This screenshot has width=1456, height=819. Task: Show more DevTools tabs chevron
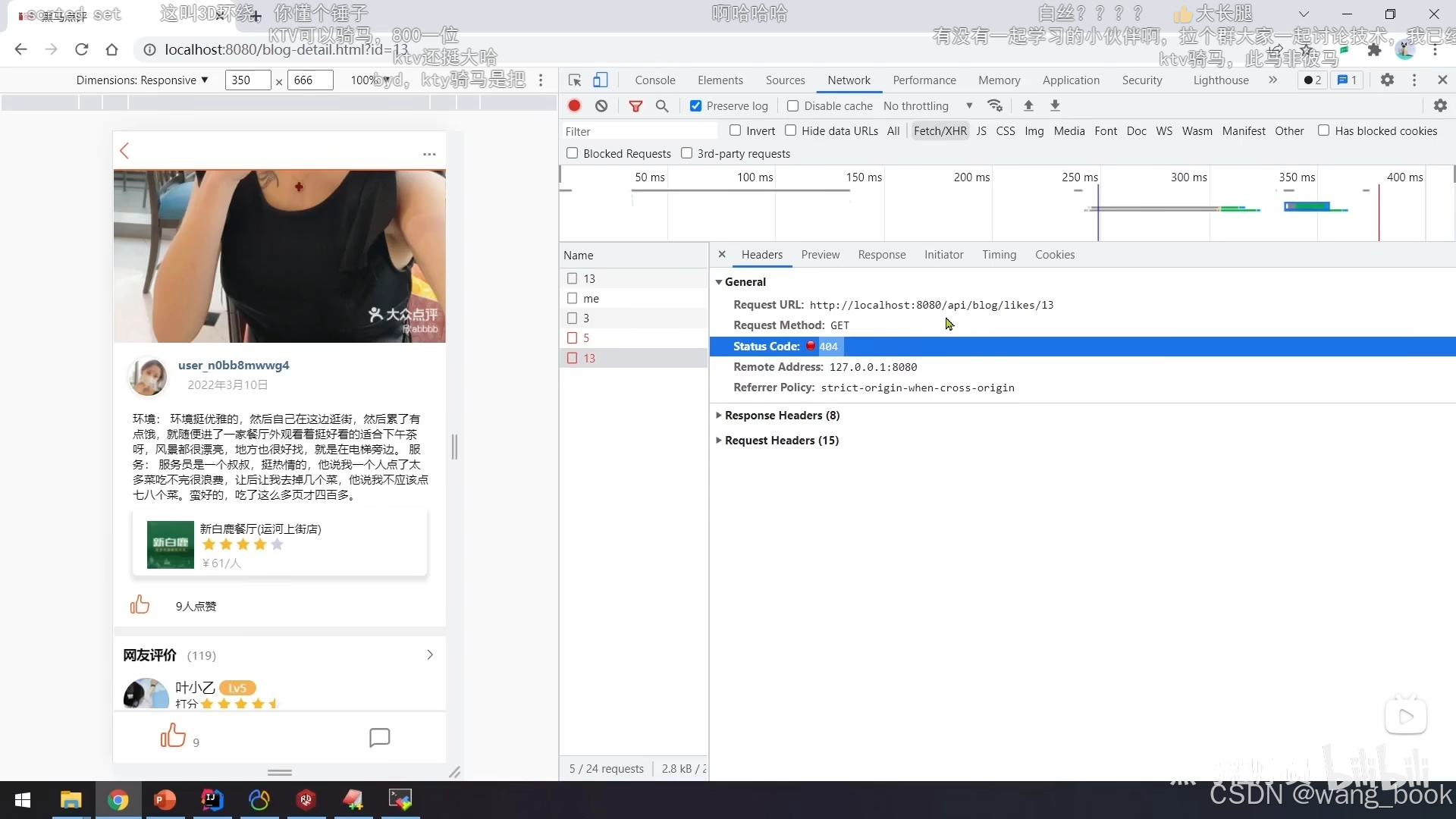[1272, 80]
